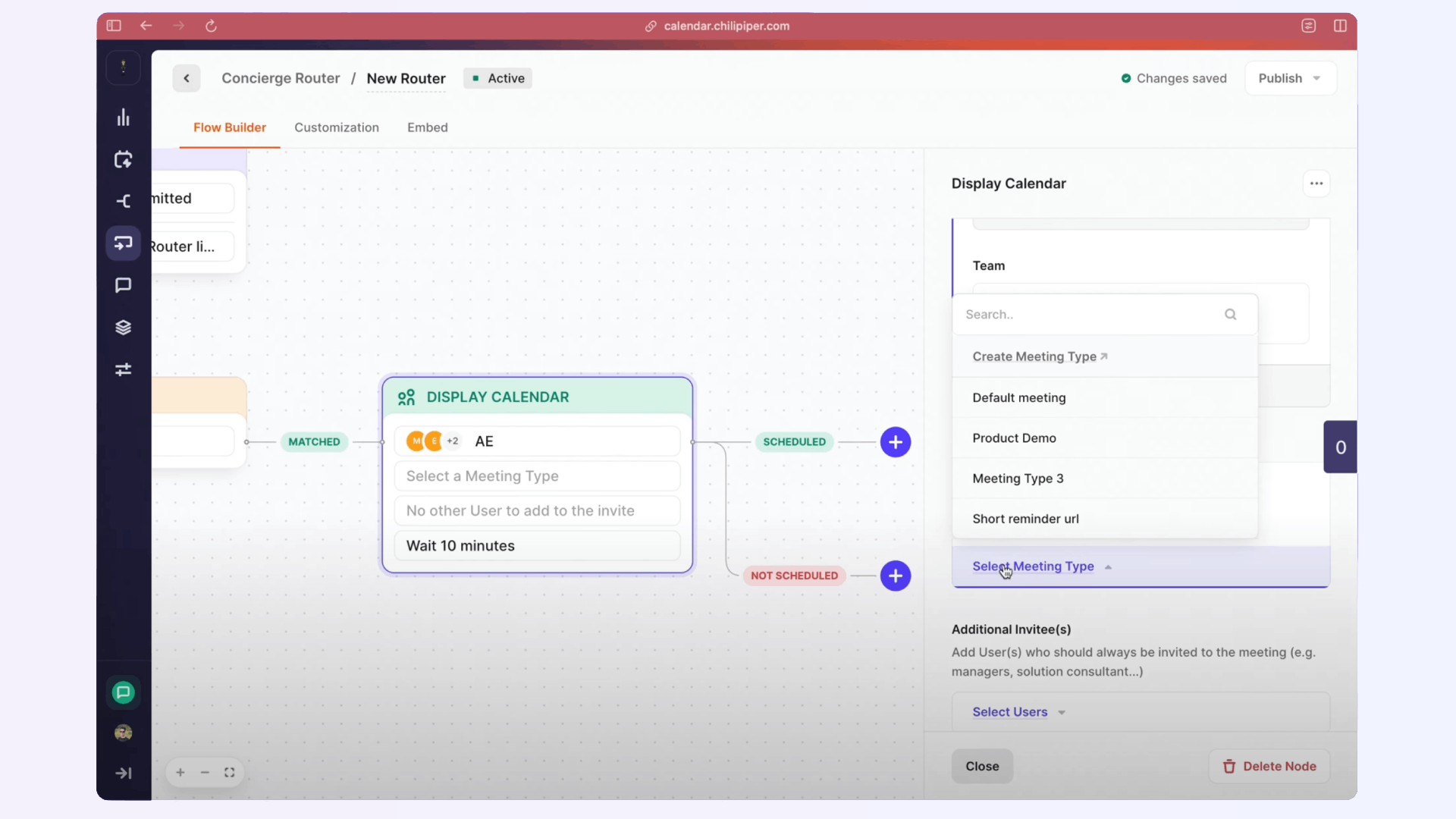Open the Concierge router sidebar icon
The width and height of the screenshot is (1456, 819).
(123, 243)
